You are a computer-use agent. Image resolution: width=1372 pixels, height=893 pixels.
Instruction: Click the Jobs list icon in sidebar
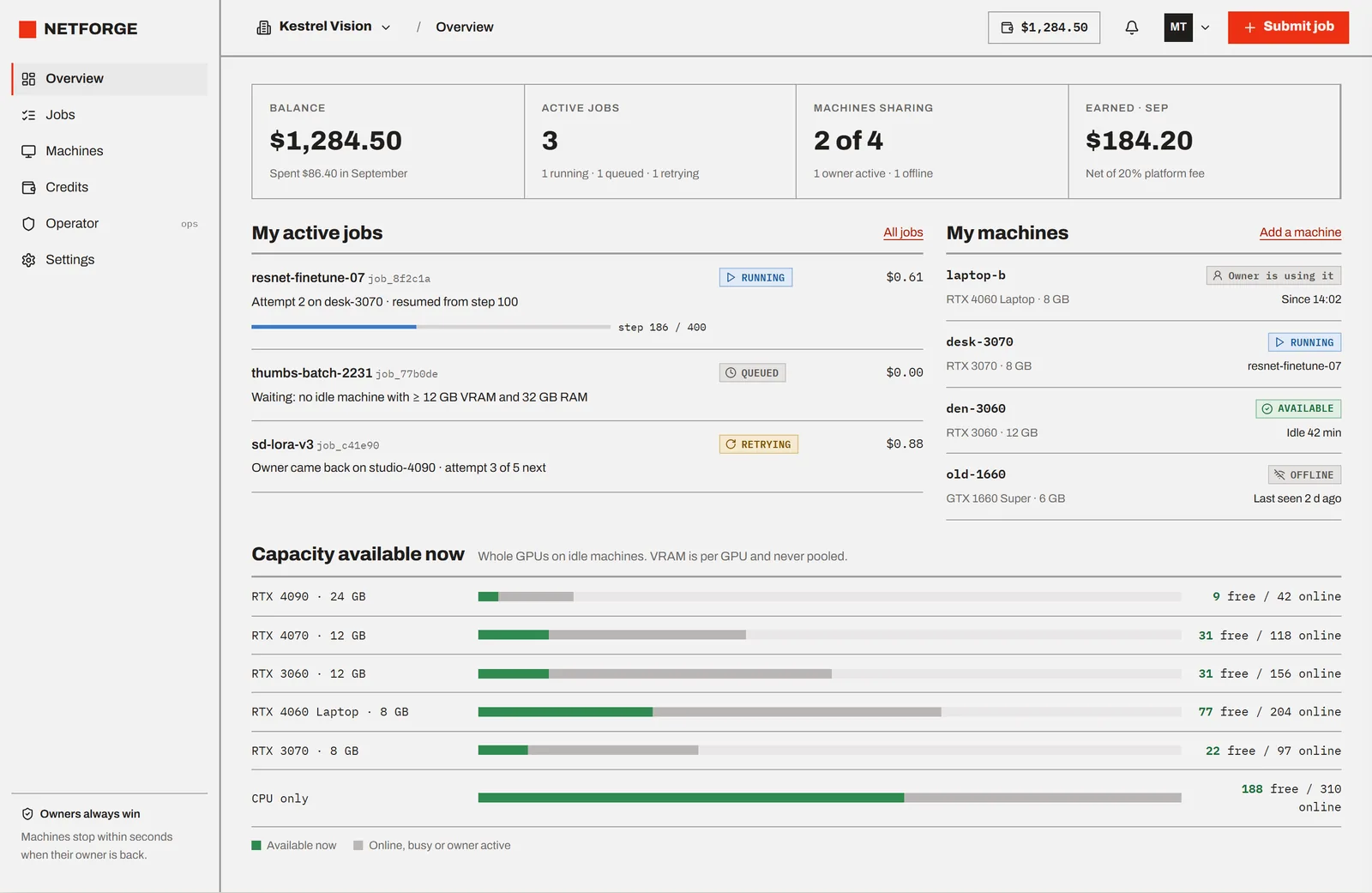coord(28,115)
